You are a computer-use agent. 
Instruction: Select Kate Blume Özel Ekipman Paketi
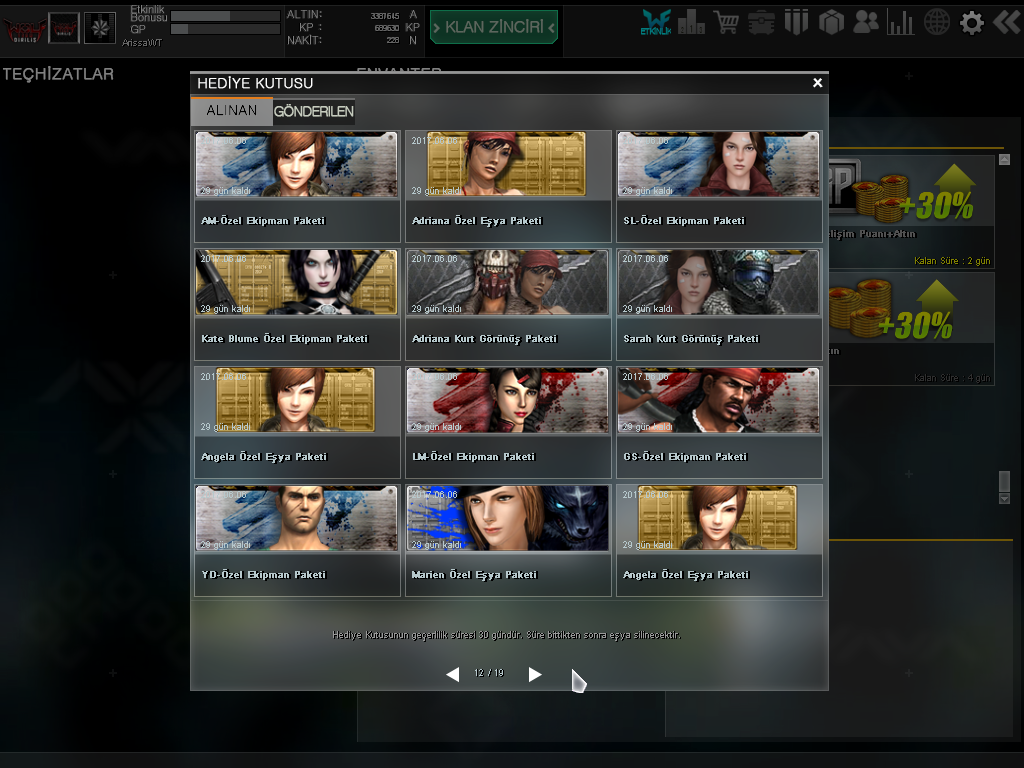297,304
